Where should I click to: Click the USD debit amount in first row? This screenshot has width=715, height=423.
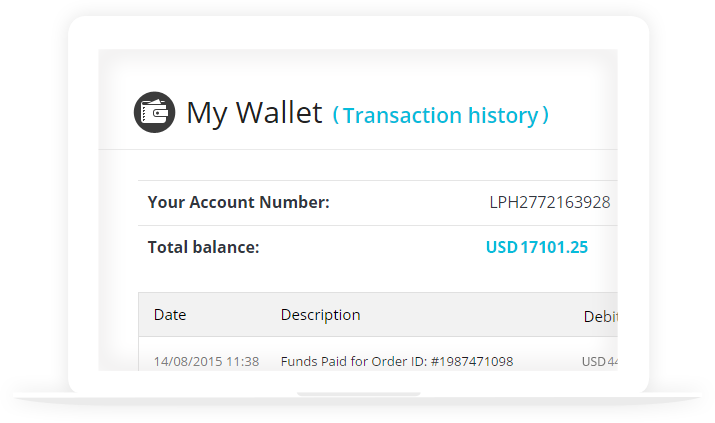pyautogui.click(x=600, y=361)
